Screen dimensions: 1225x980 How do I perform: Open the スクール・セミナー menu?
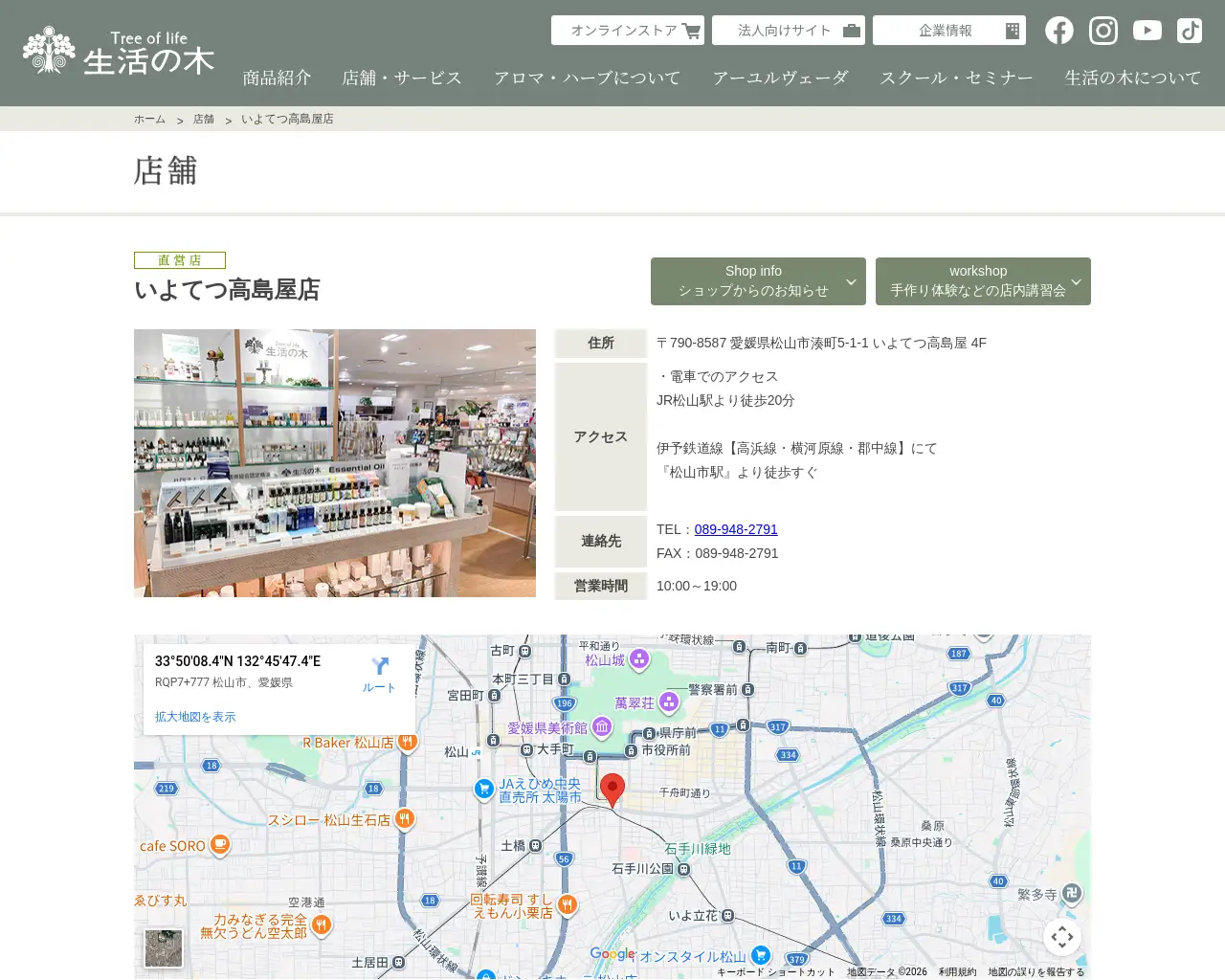[956, 78]
